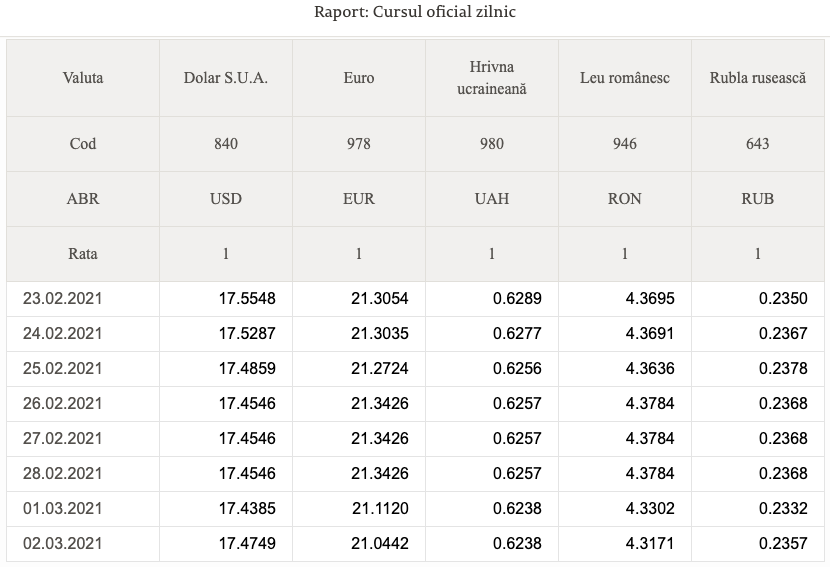
Task: Click the 02.03.2021 date cell
Action: click(83, 544)
